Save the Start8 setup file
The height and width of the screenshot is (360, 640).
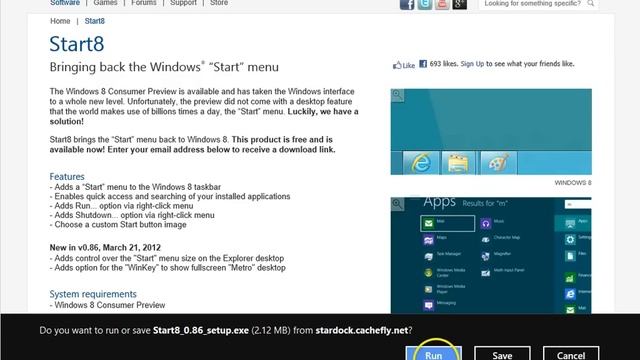click(x=502, y=353)
